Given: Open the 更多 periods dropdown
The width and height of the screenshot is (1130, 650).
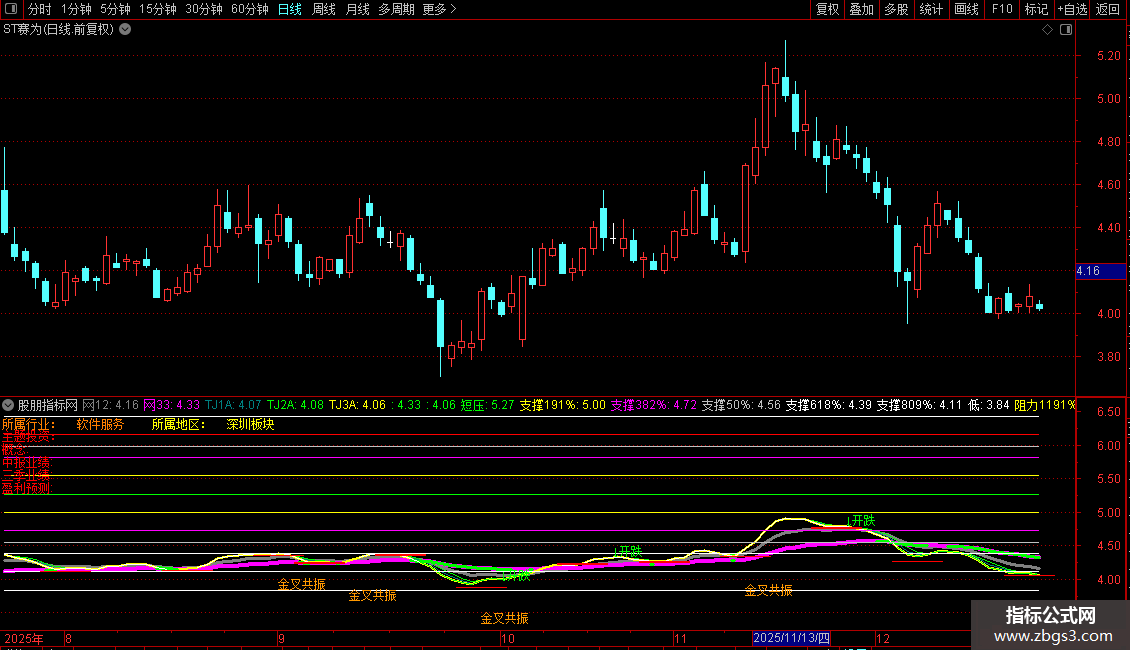Looking at the screenshot, I should [x=439, y=9].
